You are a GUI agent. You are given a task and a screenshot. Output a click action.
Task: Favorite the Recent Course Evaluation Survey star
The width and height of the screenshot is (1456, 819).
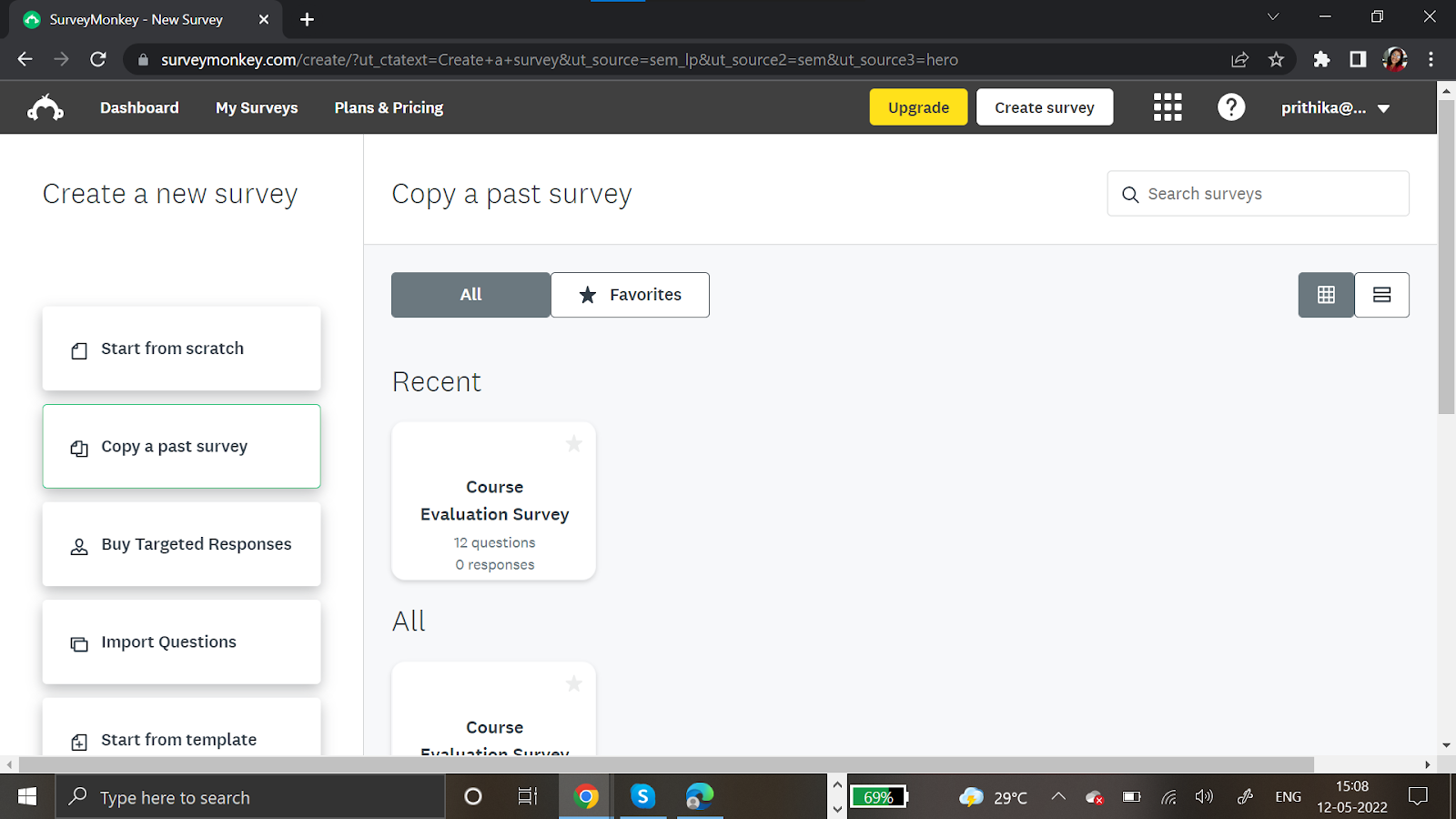click(574, 444)
